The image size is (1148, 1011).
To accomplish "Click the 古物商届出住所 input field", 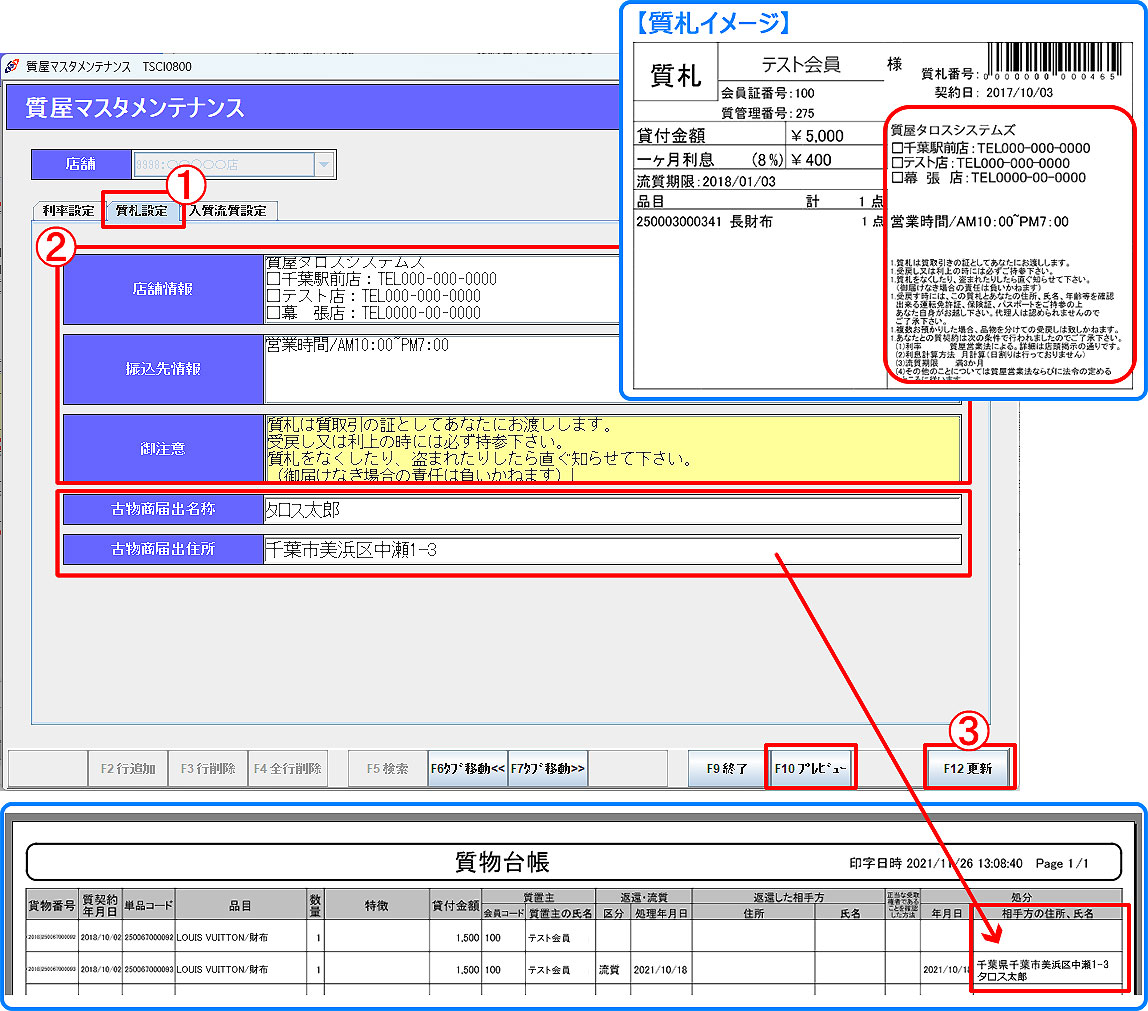I will [612, 550].
